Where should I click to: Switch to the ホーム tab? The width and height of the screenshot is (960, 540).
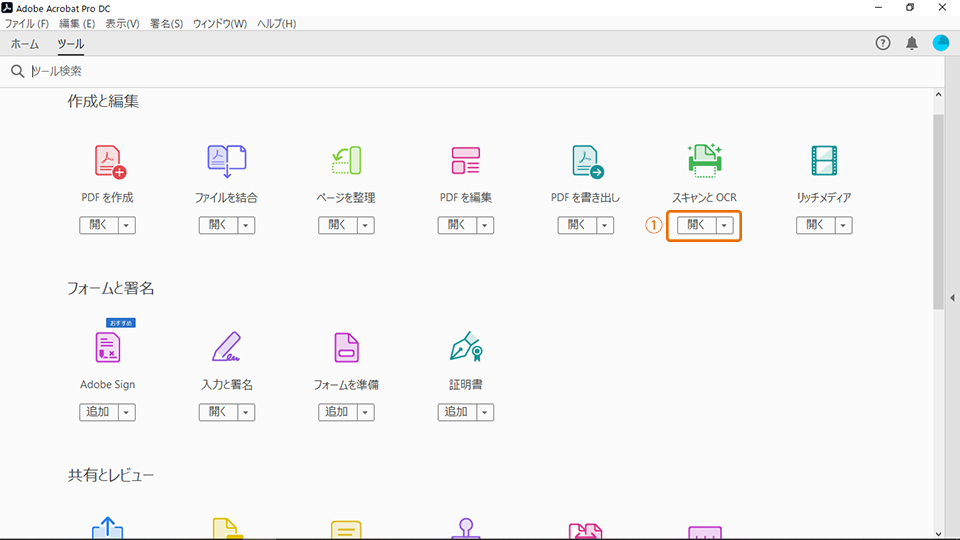tap(24, 44)
